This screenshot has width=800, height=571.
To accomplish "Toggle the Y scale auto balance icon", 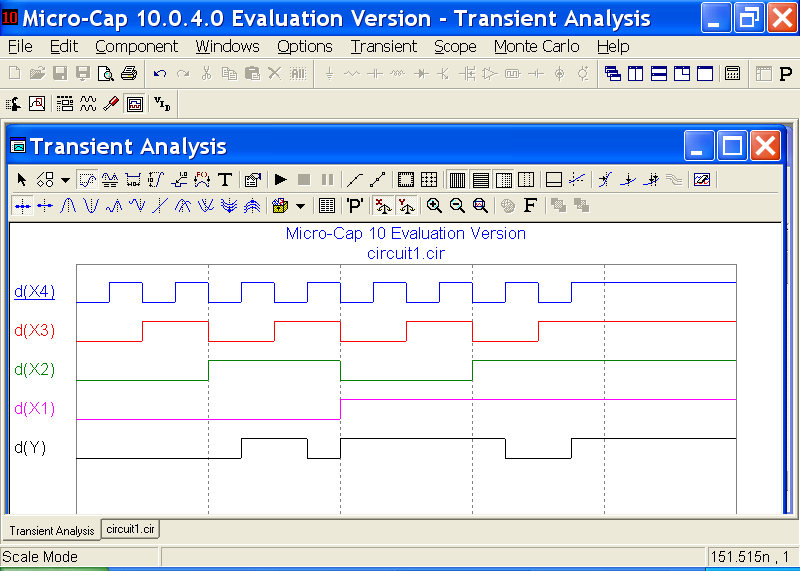I will pyautogui.click(x=407, y=206).
